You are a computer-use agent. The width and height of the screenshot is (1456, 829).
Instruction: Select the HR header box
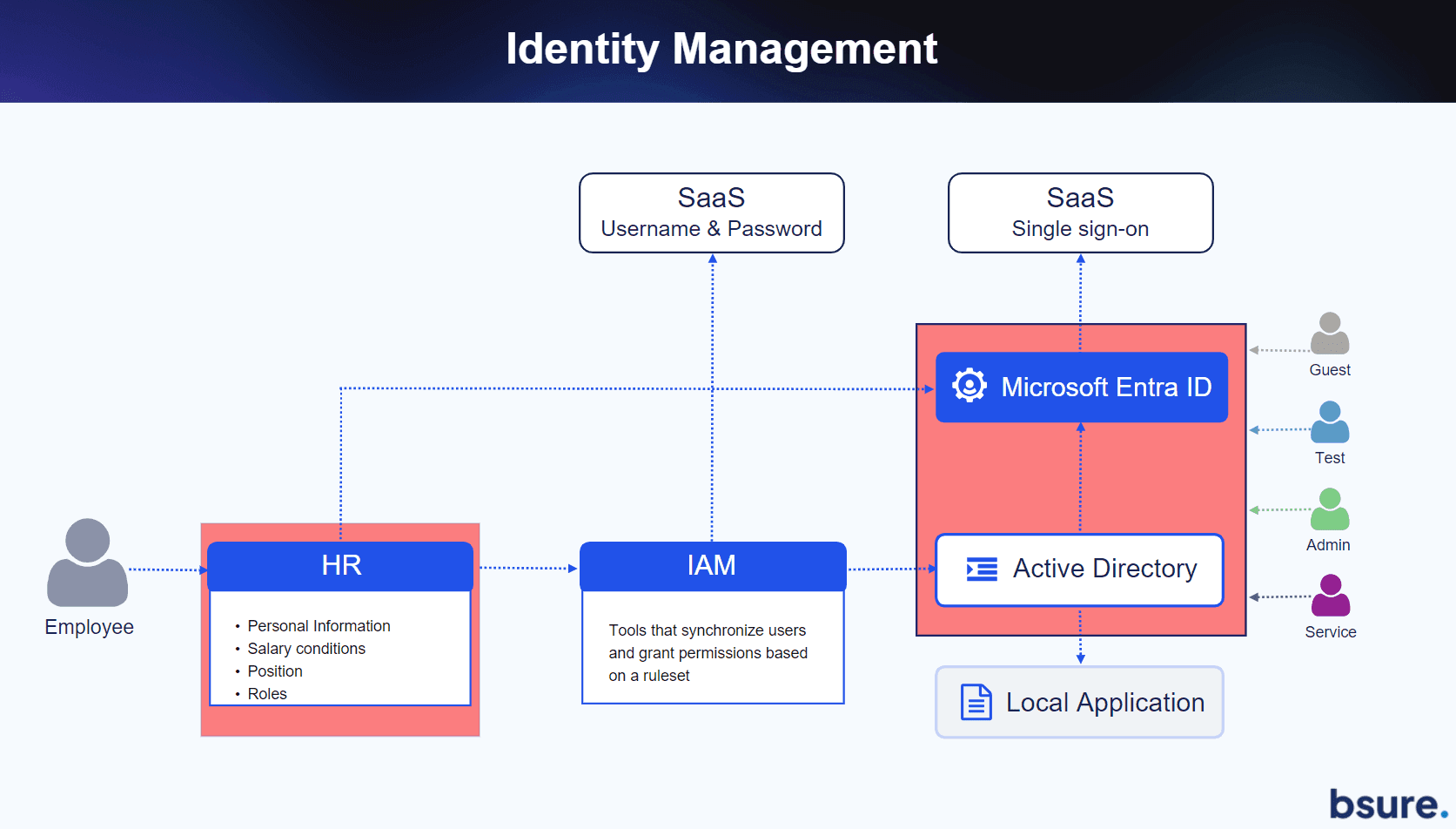click(340, 566)
